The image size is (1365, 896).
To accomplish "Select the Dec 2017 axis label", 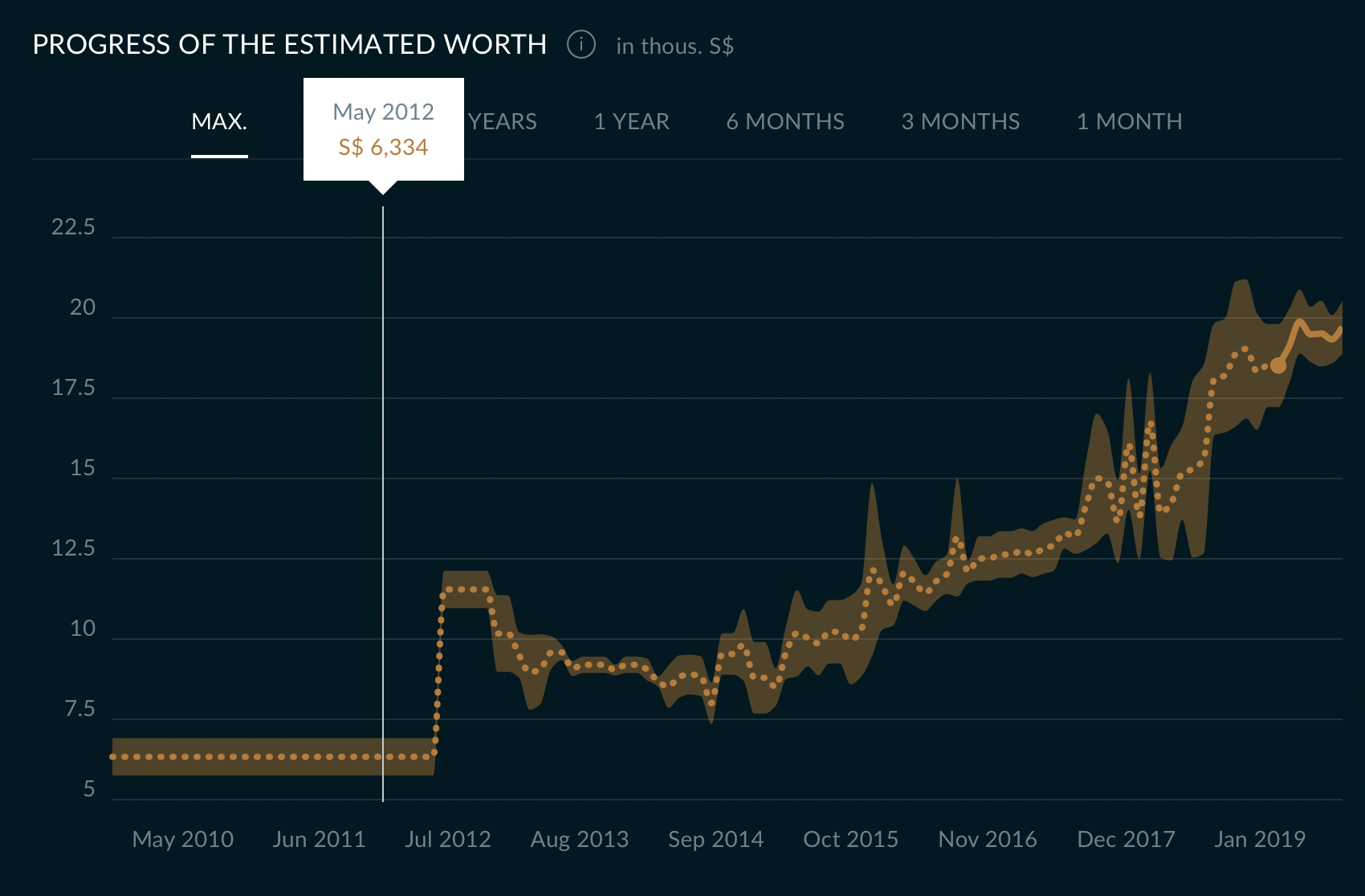I will click(1126, 839).
